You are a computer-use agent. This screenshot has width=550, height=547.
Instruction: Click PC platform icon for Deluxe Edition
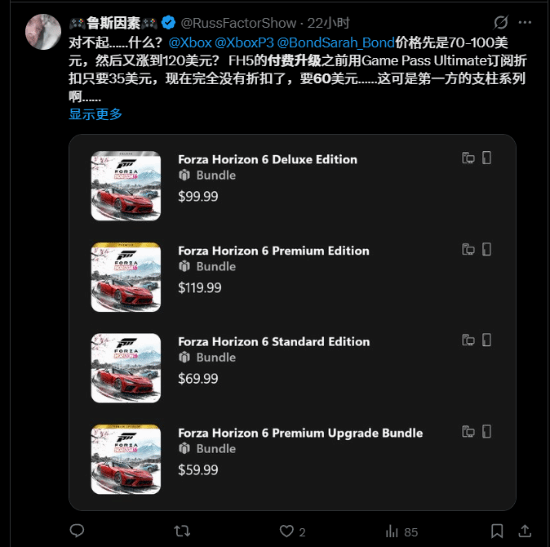coord(468,158)
